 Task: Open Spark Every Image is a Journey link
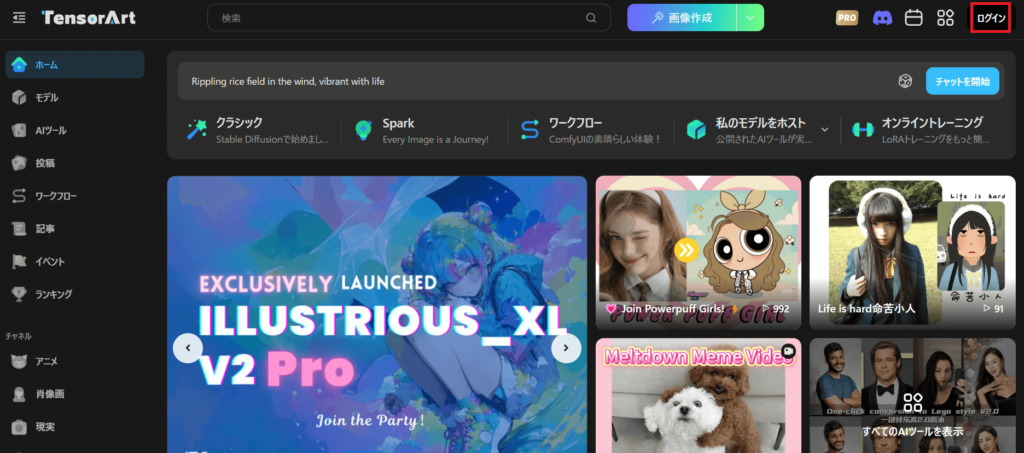[x=423, y=130]
